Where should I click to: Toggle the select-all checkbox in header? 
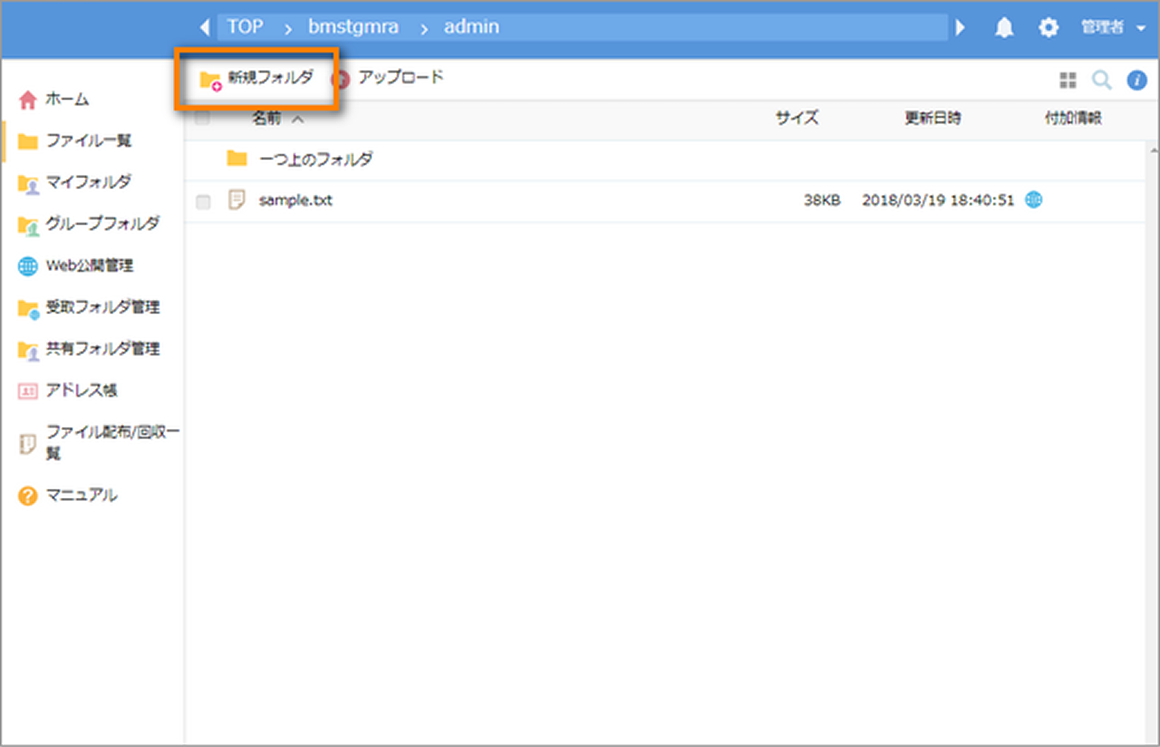pyautogui.click(x=204, y=119)
